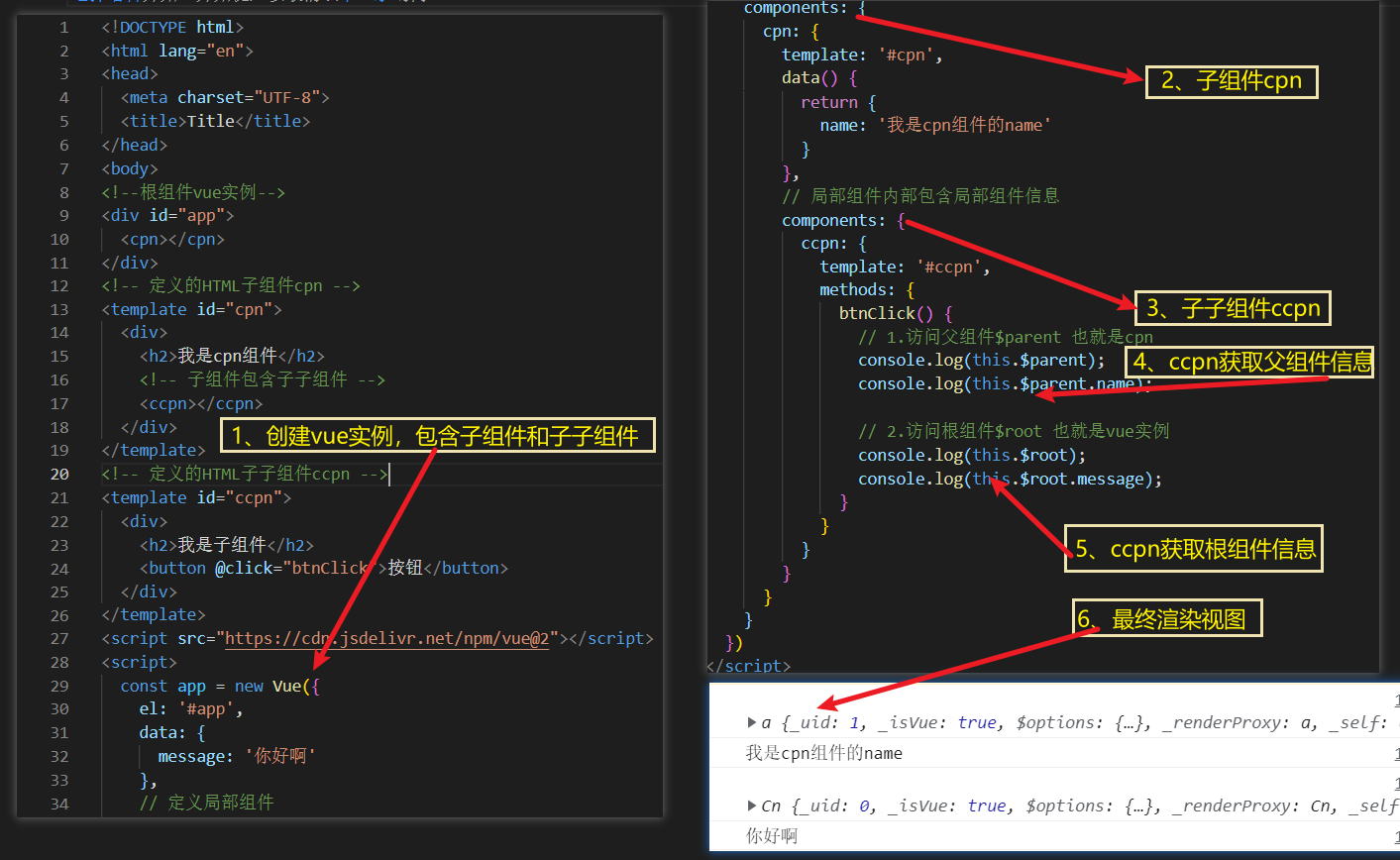Click the '<html lang="en">' line
The height and width of the screenshot is (860, 1400).
pos(177,51)
